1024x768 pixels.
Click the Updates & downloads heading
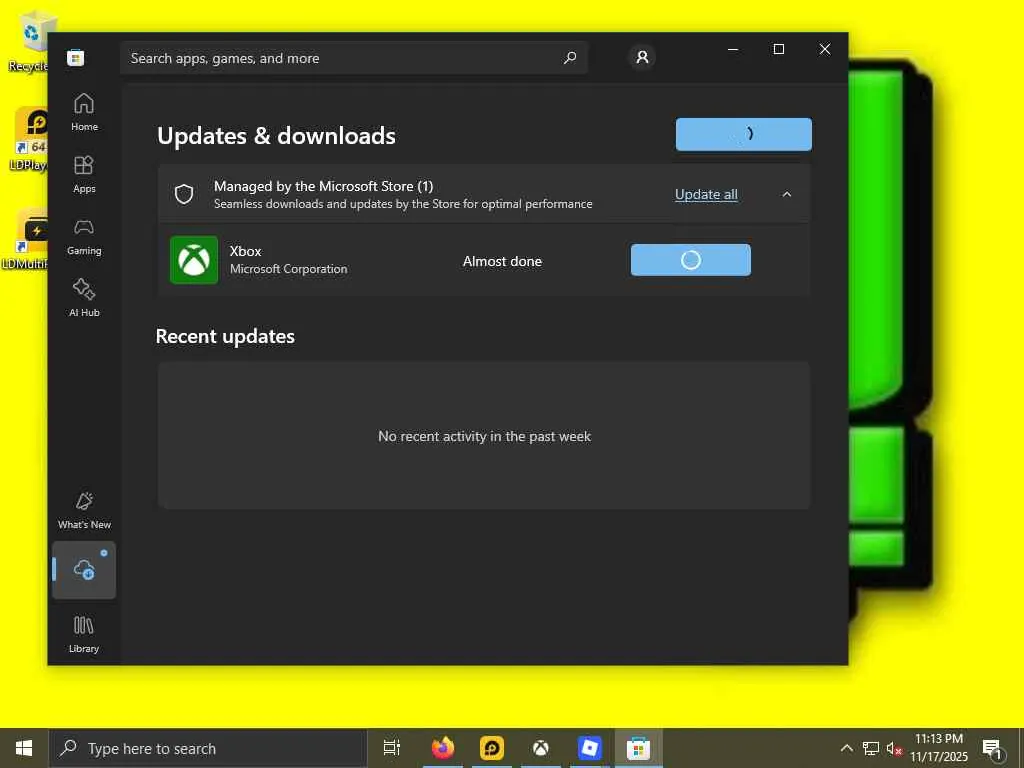tap(276, 135)
